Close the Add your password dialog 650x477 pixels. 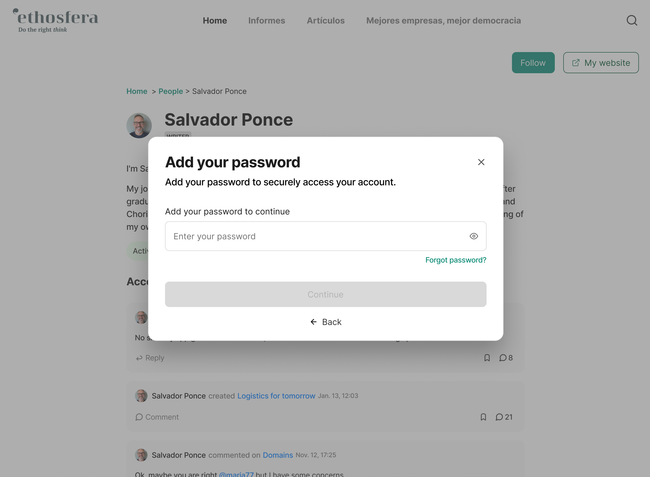point(481,162)
